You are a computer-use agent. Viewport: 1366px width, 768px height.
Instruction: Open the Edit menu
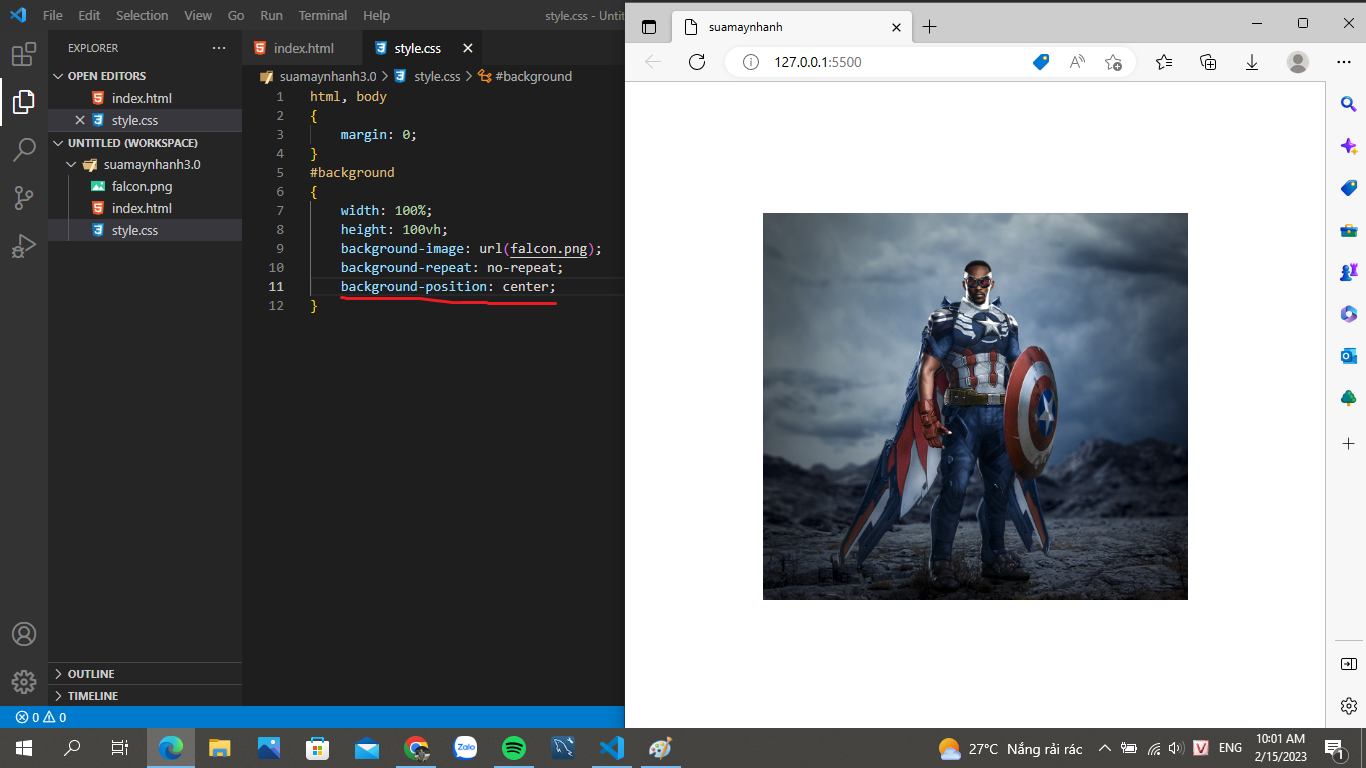[89, 16]
